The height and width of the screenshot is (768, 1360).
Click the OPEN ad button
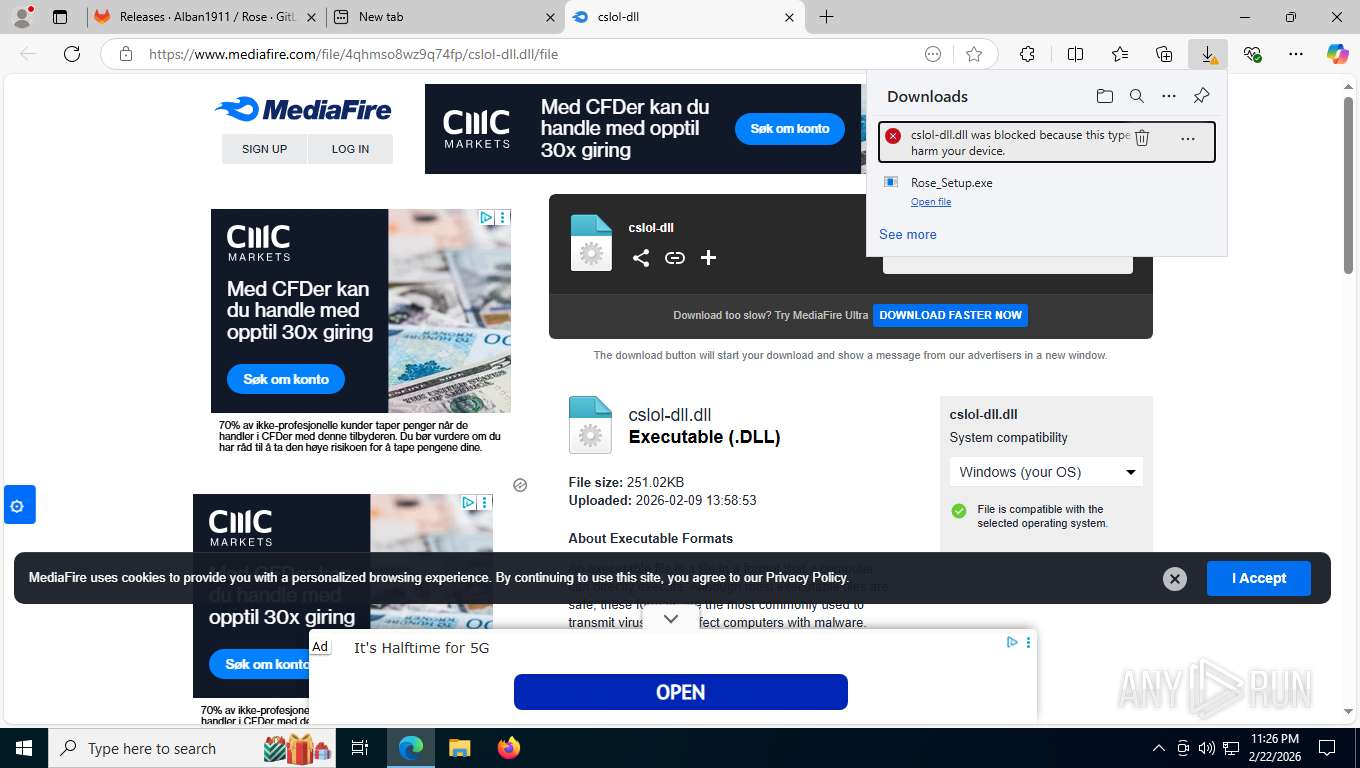[681, 692]
